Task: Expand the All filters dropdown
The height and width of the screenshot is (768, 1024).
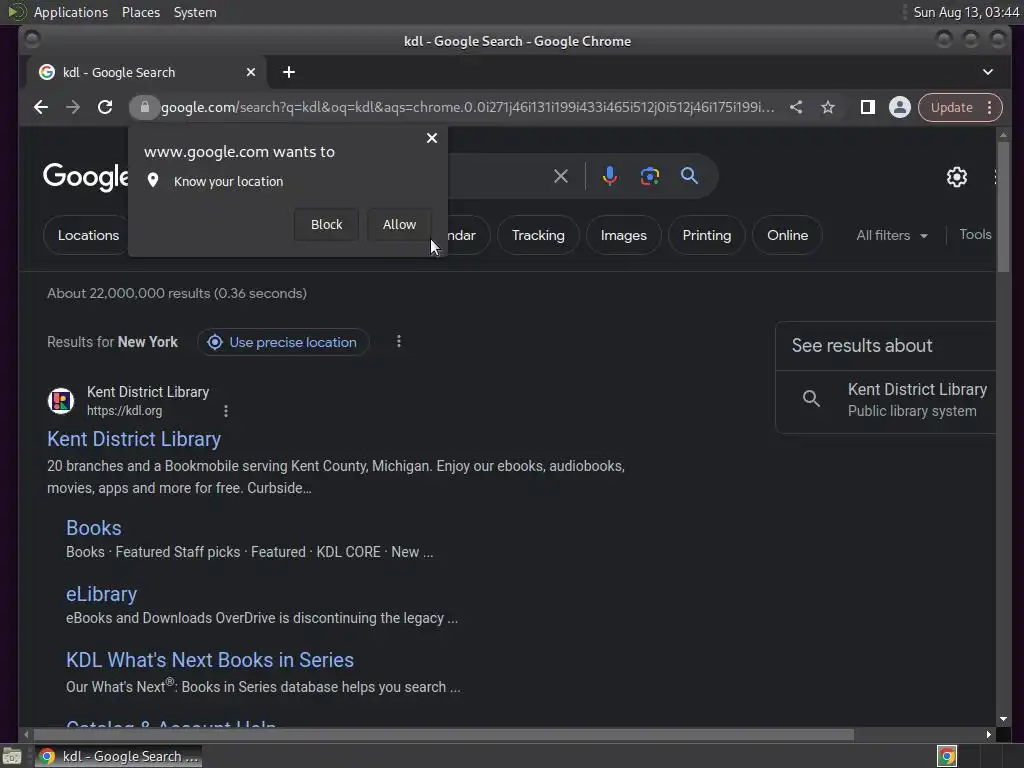Action: [891, 235]
